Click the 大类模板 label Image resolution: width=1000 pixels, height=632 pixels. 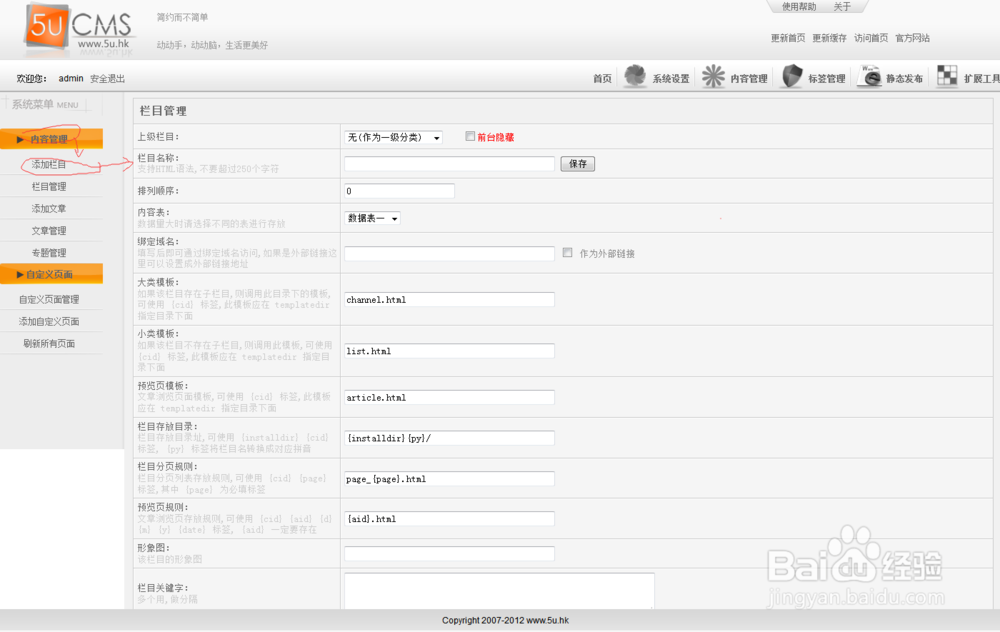click(x=158, y=282)
